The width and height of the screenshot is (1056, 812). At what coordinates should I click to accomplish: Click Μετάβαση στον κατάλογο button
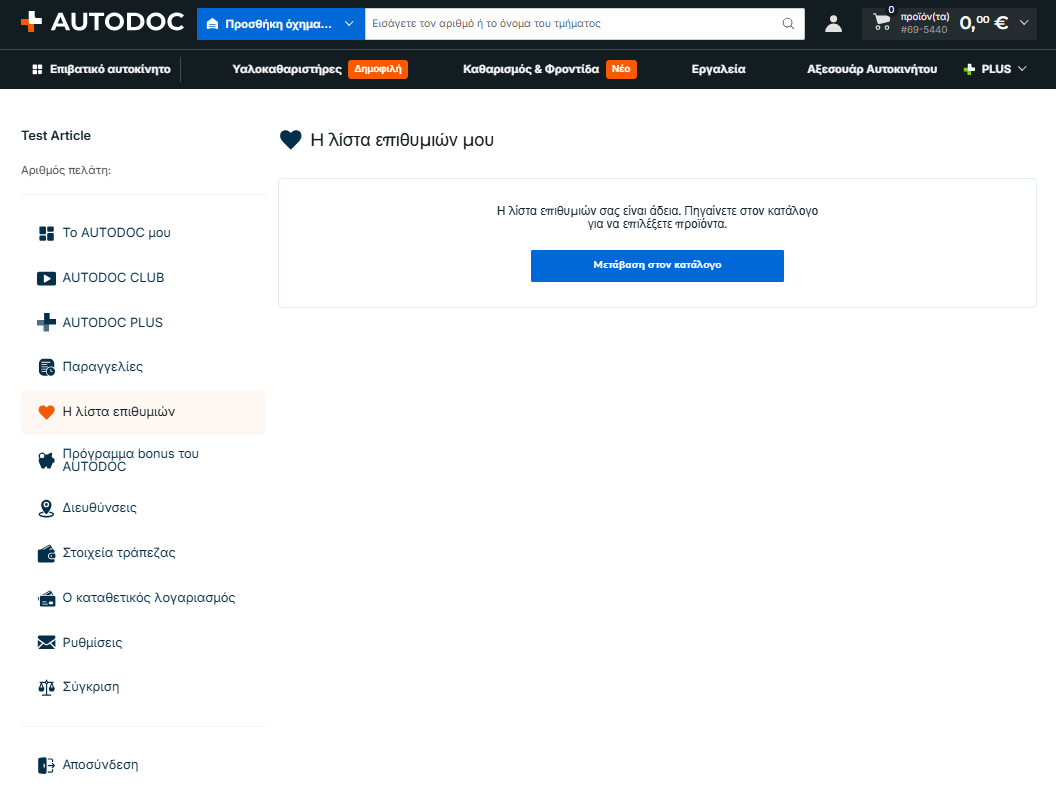[657, 266]
